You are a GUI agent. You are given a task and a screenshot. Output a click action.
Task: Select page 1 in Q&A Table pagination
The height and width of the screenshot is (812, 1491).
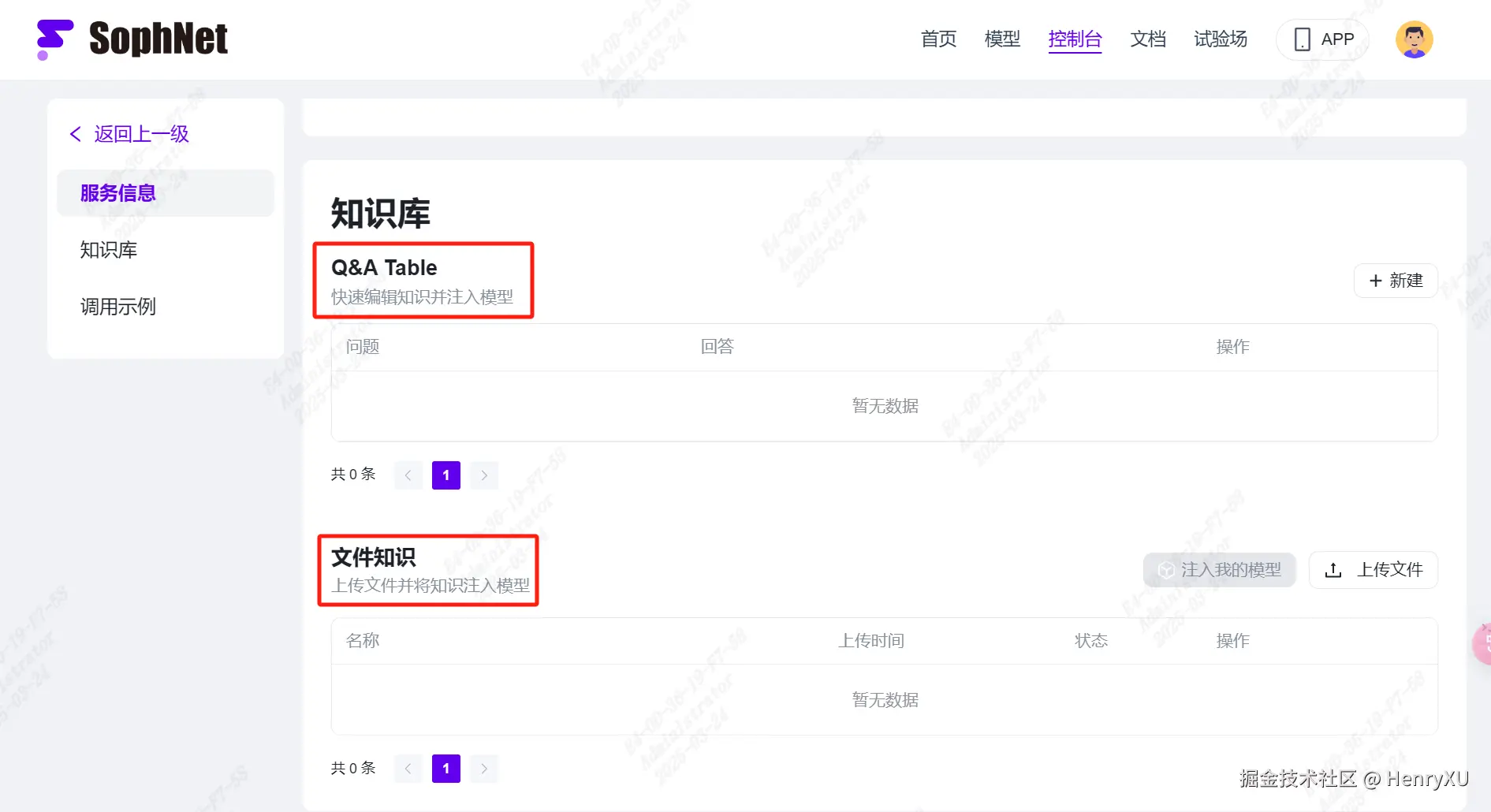point(446,475)
